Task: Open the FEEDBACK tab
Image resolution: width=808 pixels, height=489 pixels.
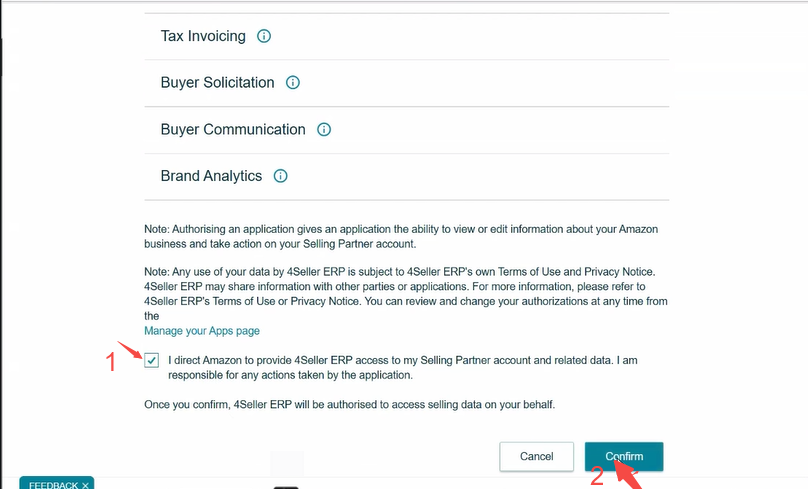Action: (50, 485)
